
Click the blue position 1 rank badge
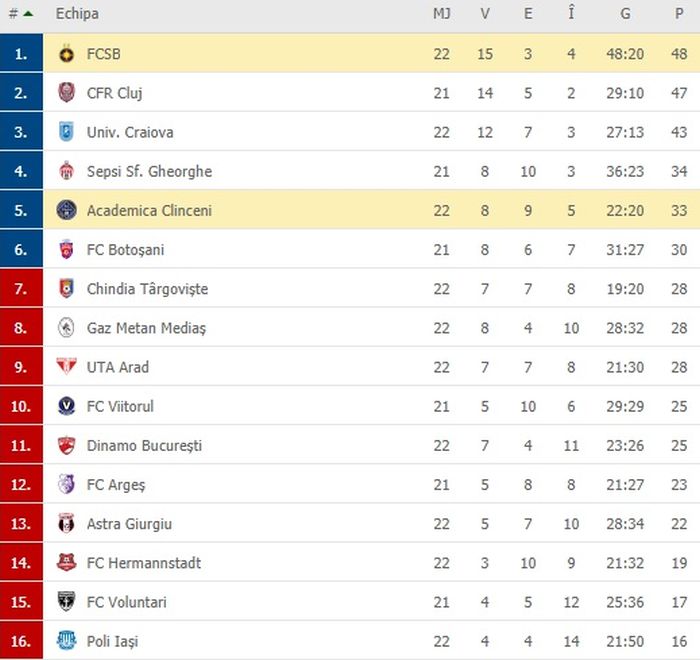[x=21, y=54]
